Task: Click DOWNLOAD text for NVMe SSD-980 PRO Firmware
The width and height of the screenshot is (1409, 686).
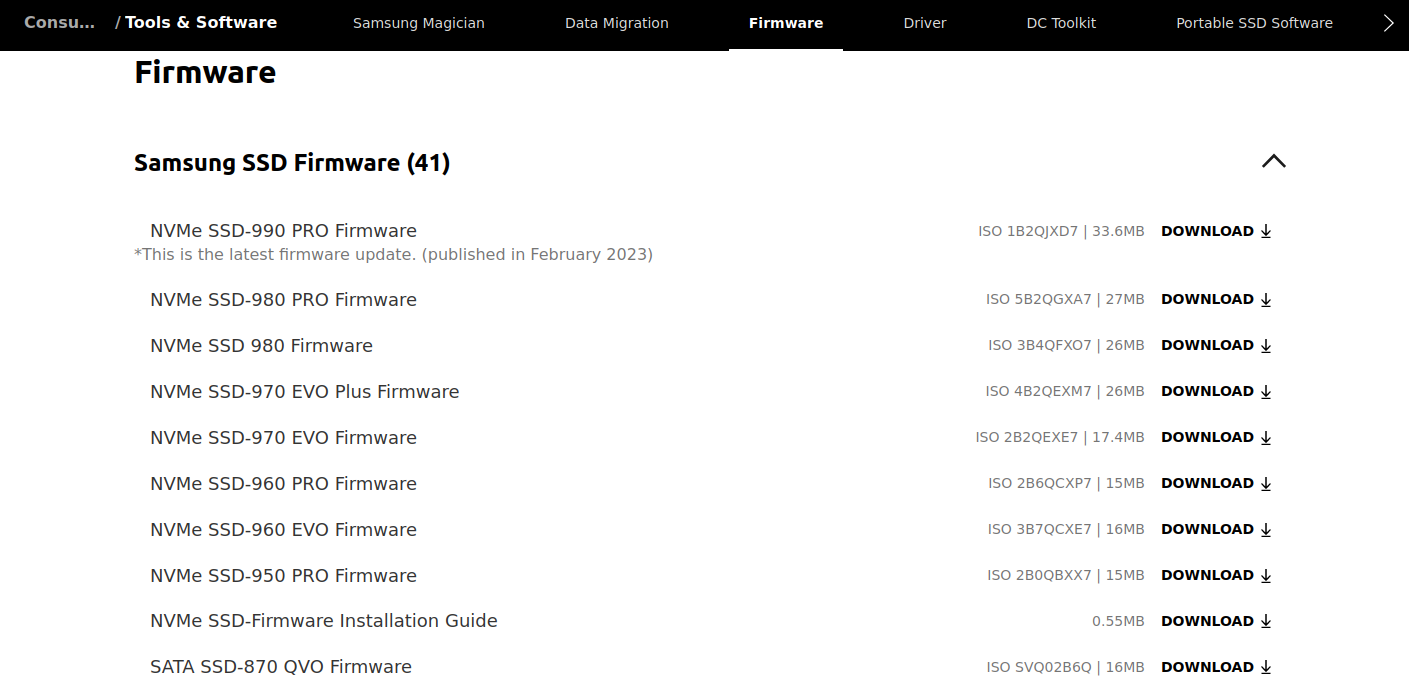Action: click(x=1207, y=299)
